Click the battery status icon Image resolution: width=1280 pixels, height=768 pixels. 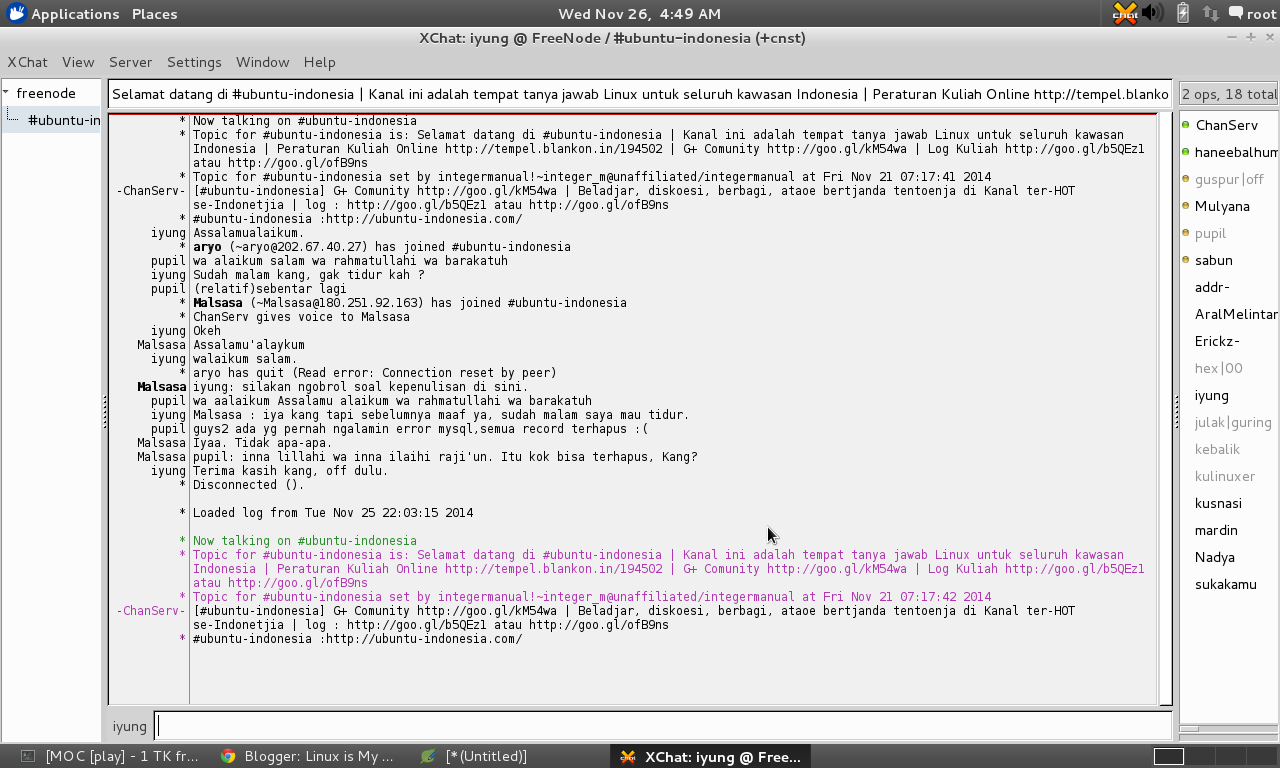(1183, 13)
